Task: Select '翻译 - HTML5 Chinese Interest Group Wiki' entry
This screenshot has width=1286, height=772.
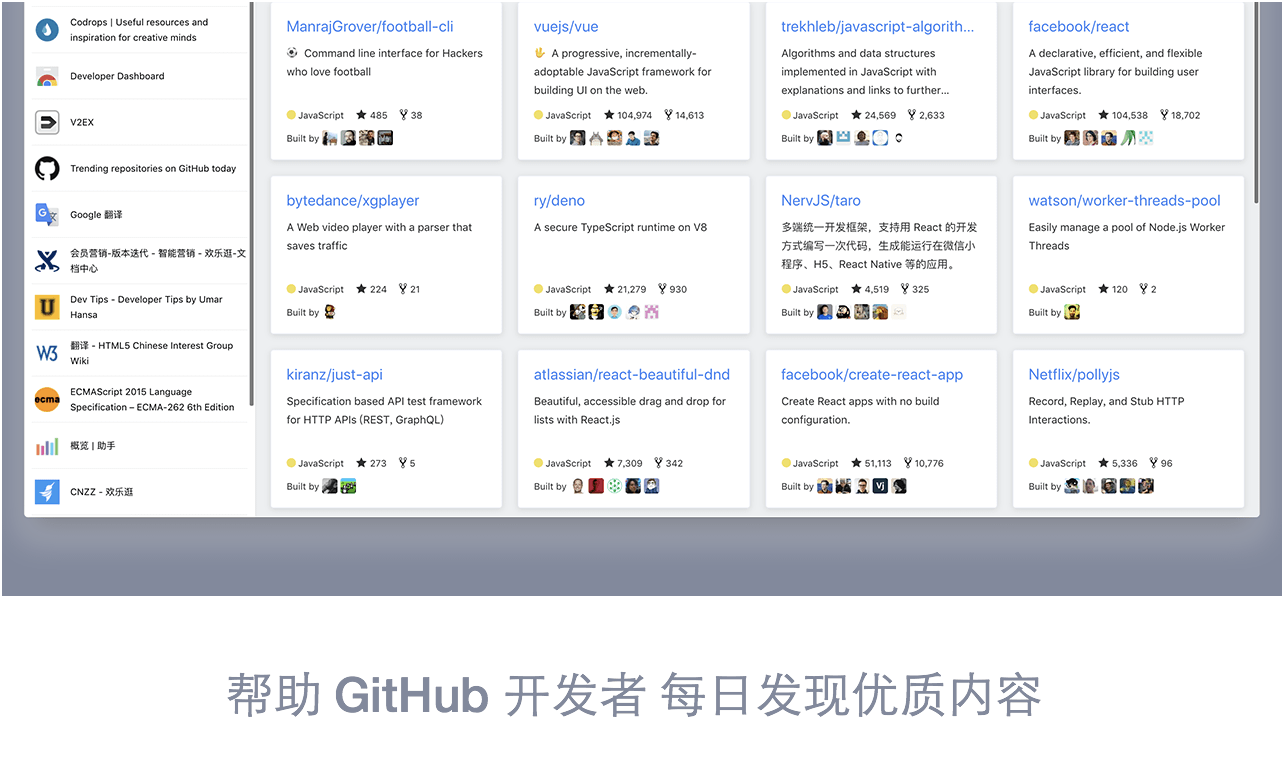Action: (x=151, y=353)
